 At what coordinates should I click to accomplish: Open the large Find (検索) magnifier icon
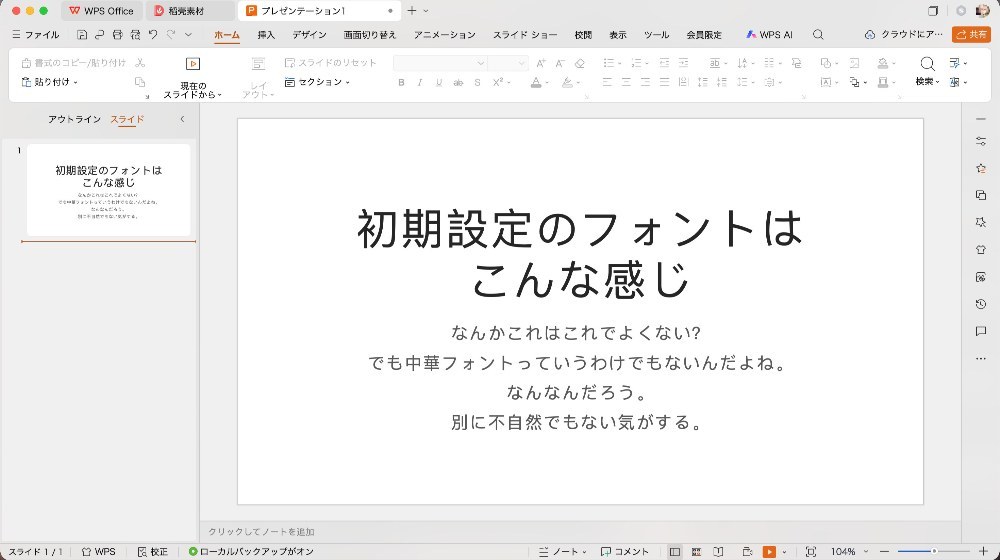click(927, 63)
